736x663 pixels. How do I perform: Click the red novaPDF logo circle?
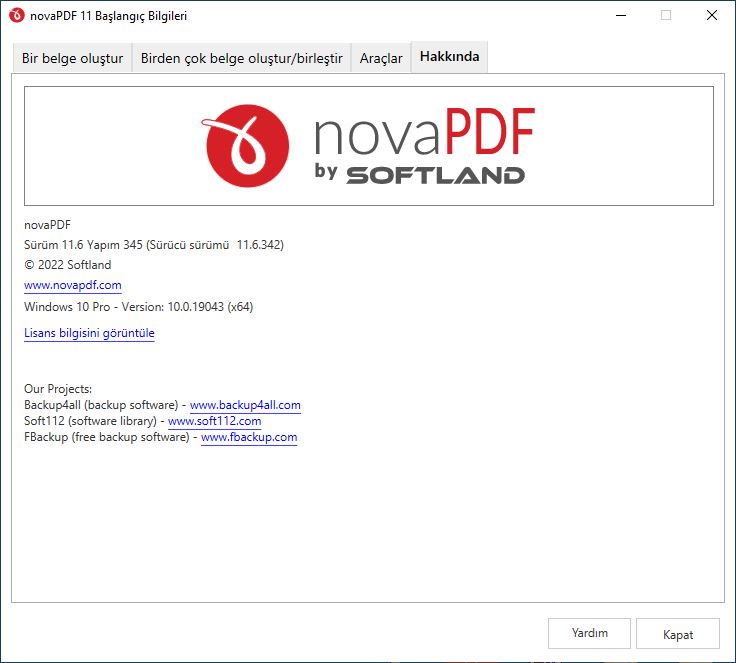tap(247, 146)
